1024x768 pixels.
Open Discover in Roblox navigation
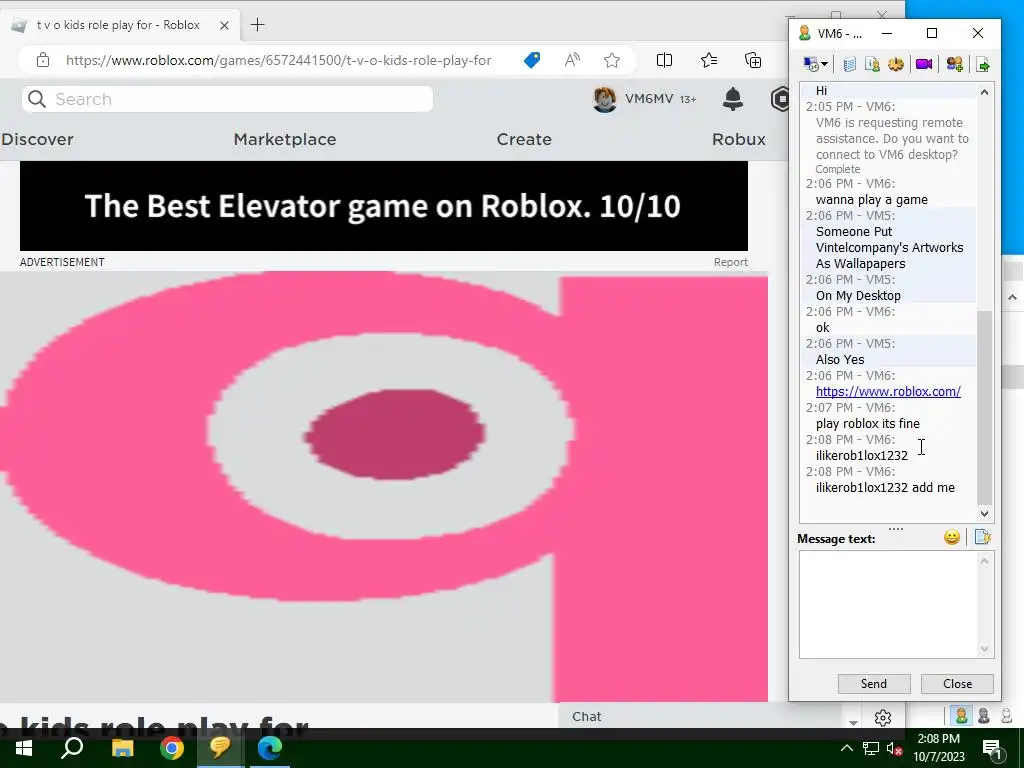coord(37,139)
